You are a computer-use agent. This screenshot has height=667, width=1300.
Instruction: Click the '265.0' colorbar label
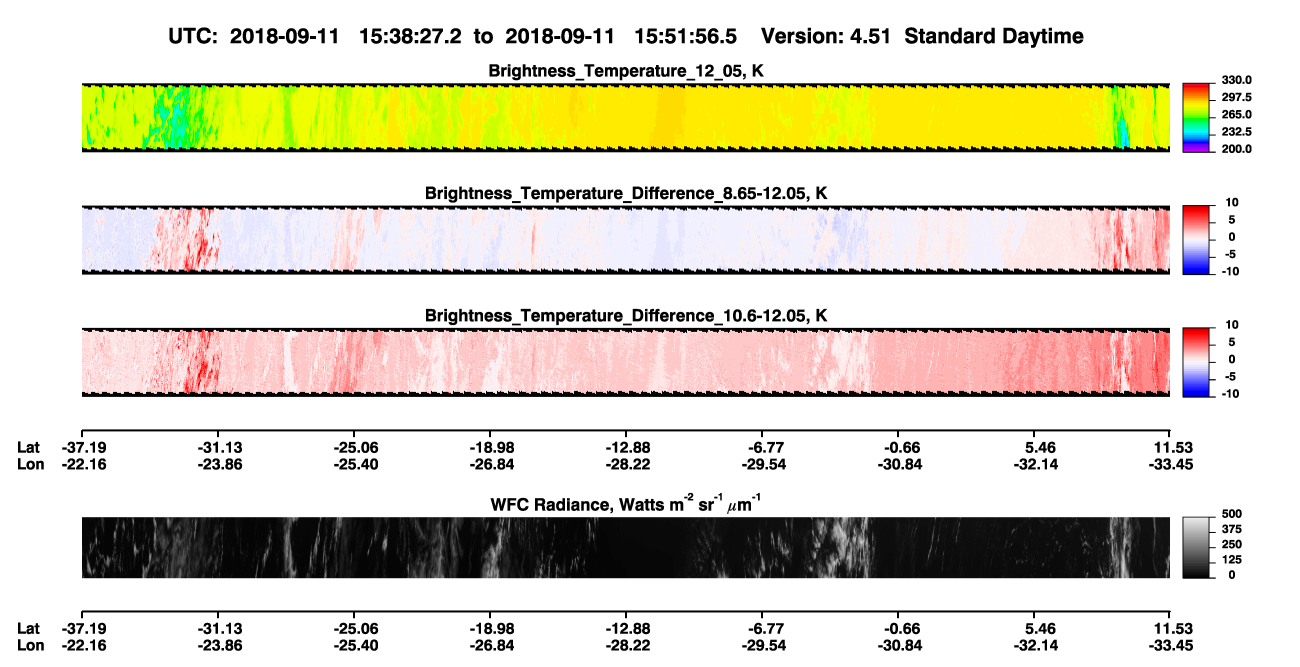tap(1238, 114)
